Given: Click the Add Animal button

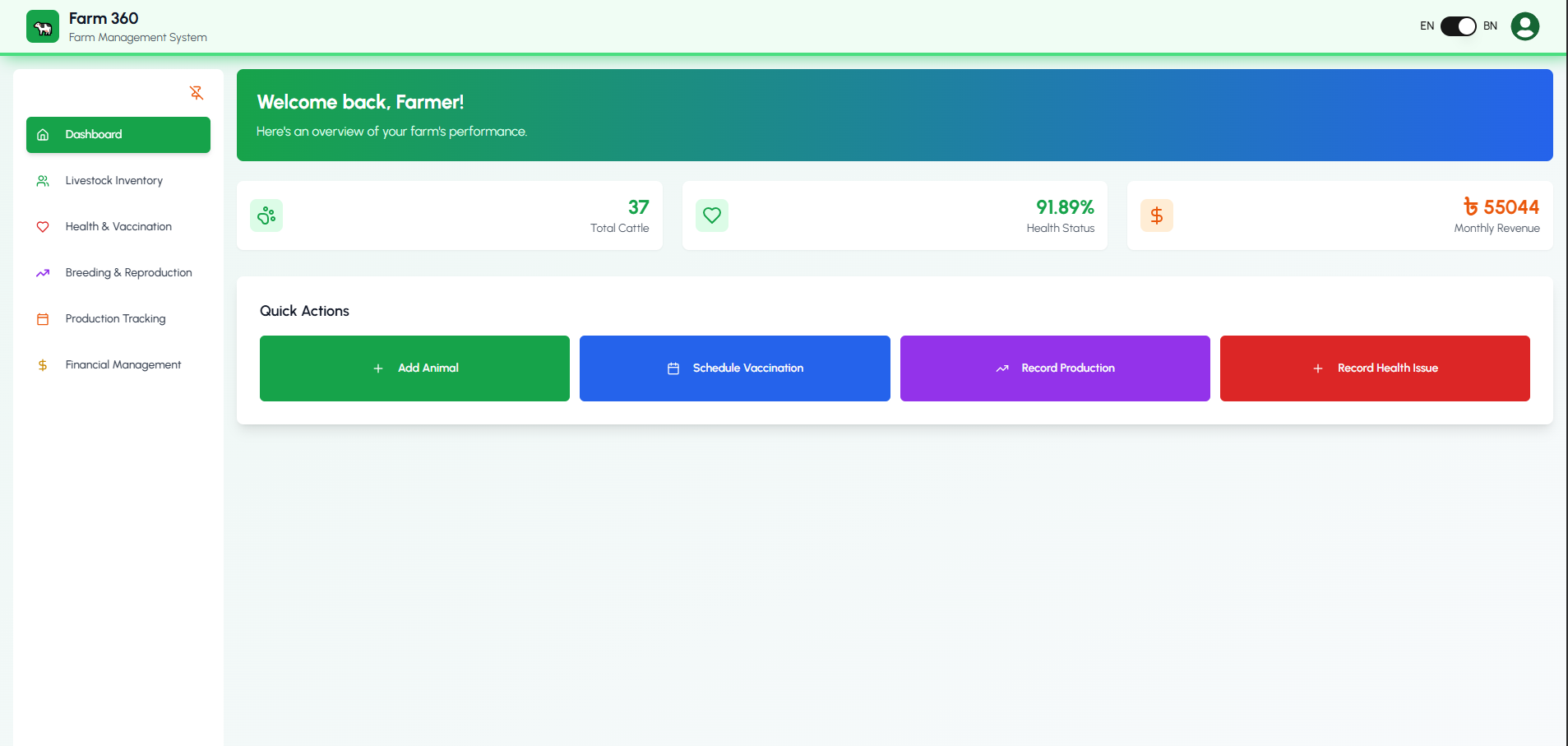Looking at the screenshot, I should point(414,368).
